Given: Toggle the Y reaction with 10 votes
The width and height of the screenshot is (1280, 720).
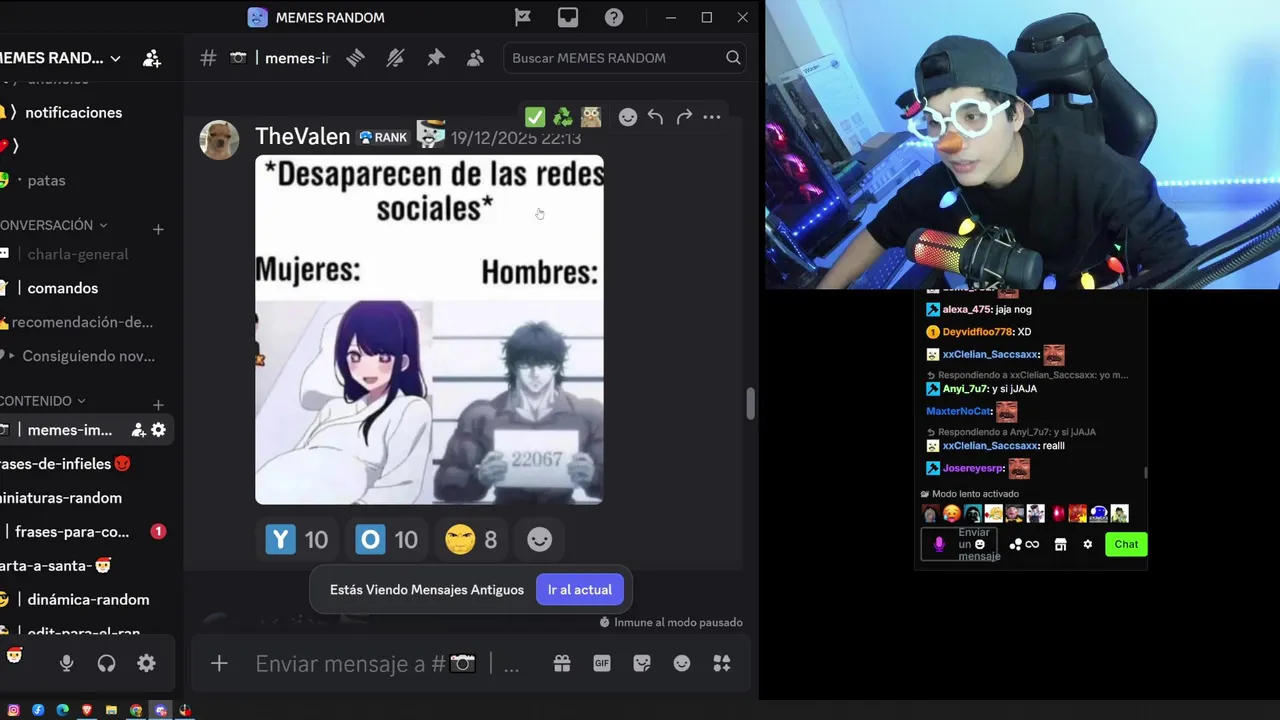Looking at the screenshot, I should tap(298, 540).
